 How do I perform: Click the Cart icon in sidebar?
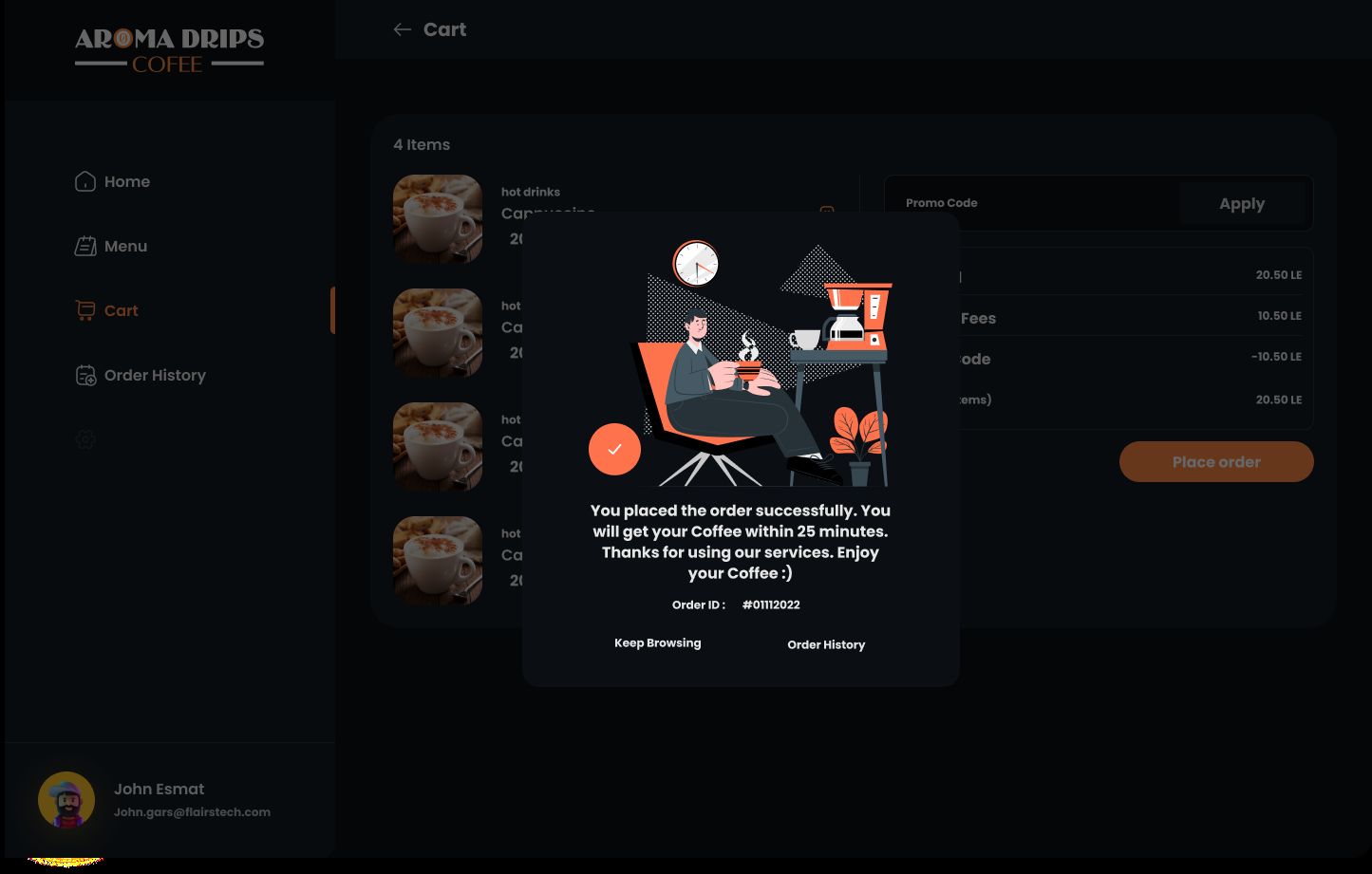click(x=85, y=310)
